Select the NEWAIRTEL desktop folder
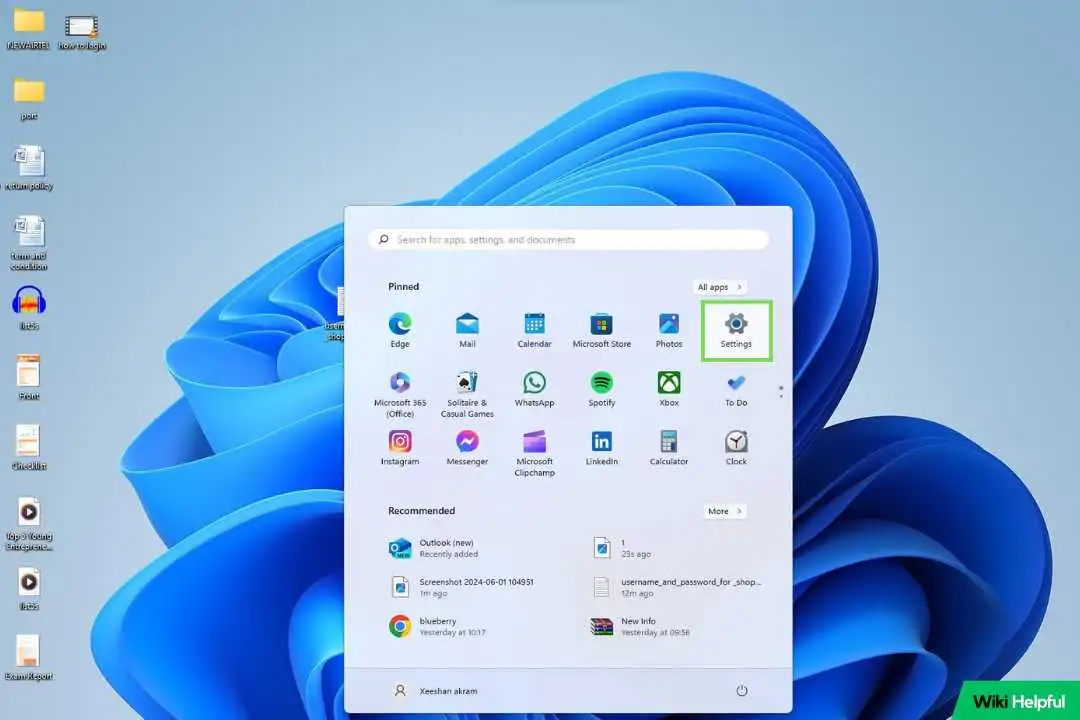Screen dimensions: 1080x720 click(x=28, y=28)
